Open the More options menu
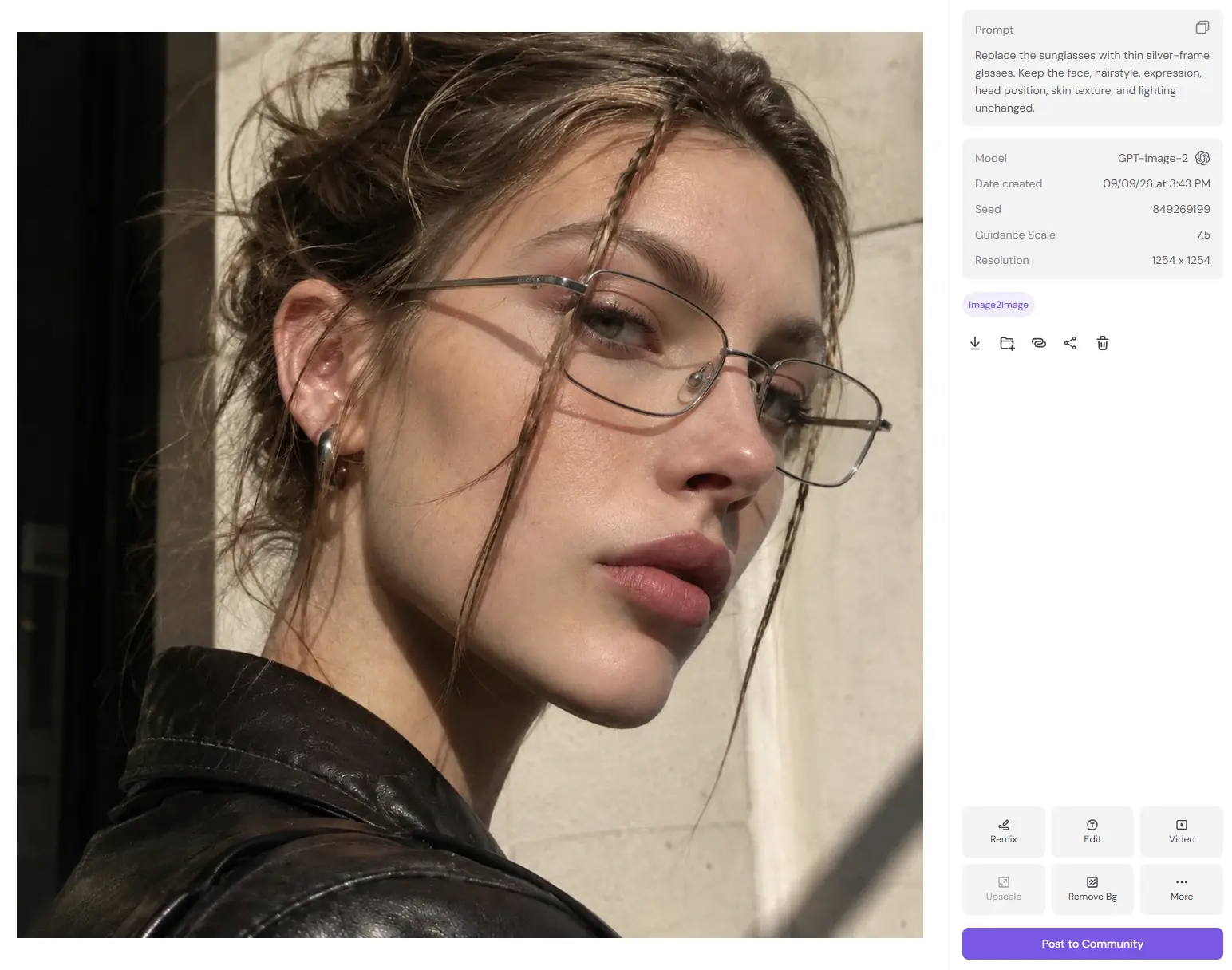The image size is (1232, 970). pos(1182,889)
